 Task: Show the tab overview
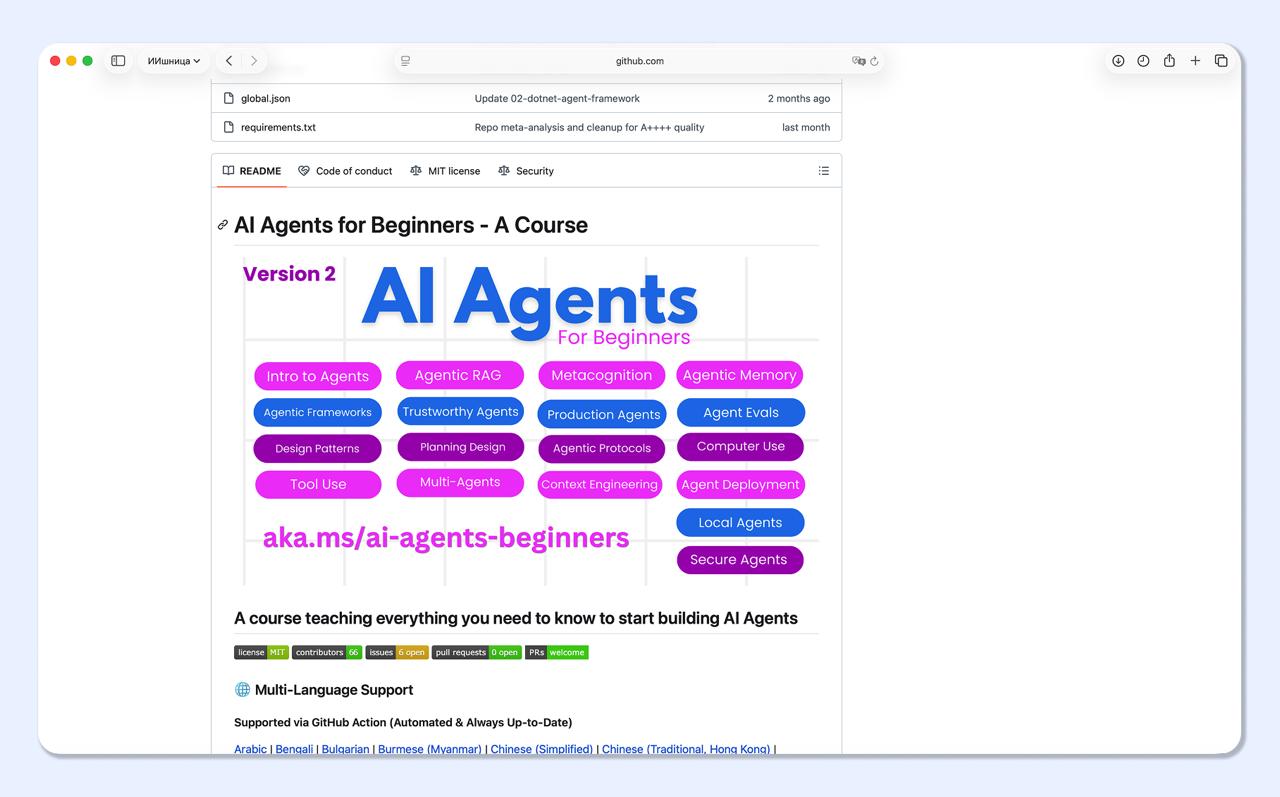1221,61
